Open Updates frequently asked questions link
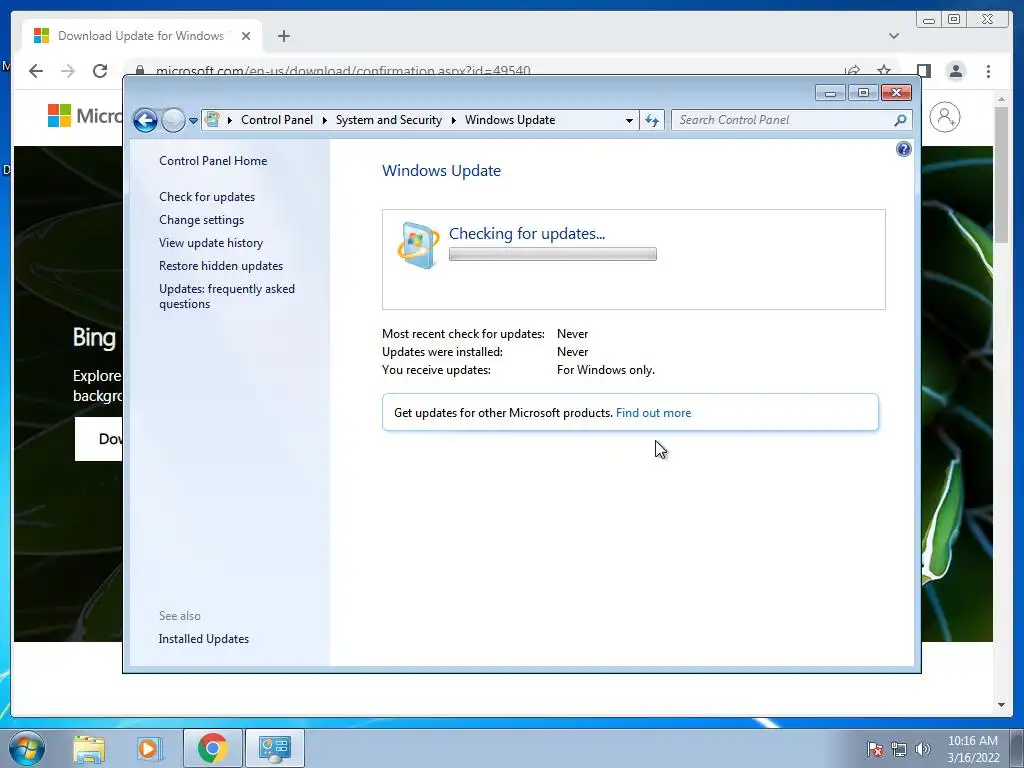Viewport: 1024px width, 768px height. [x=227, y=296]
